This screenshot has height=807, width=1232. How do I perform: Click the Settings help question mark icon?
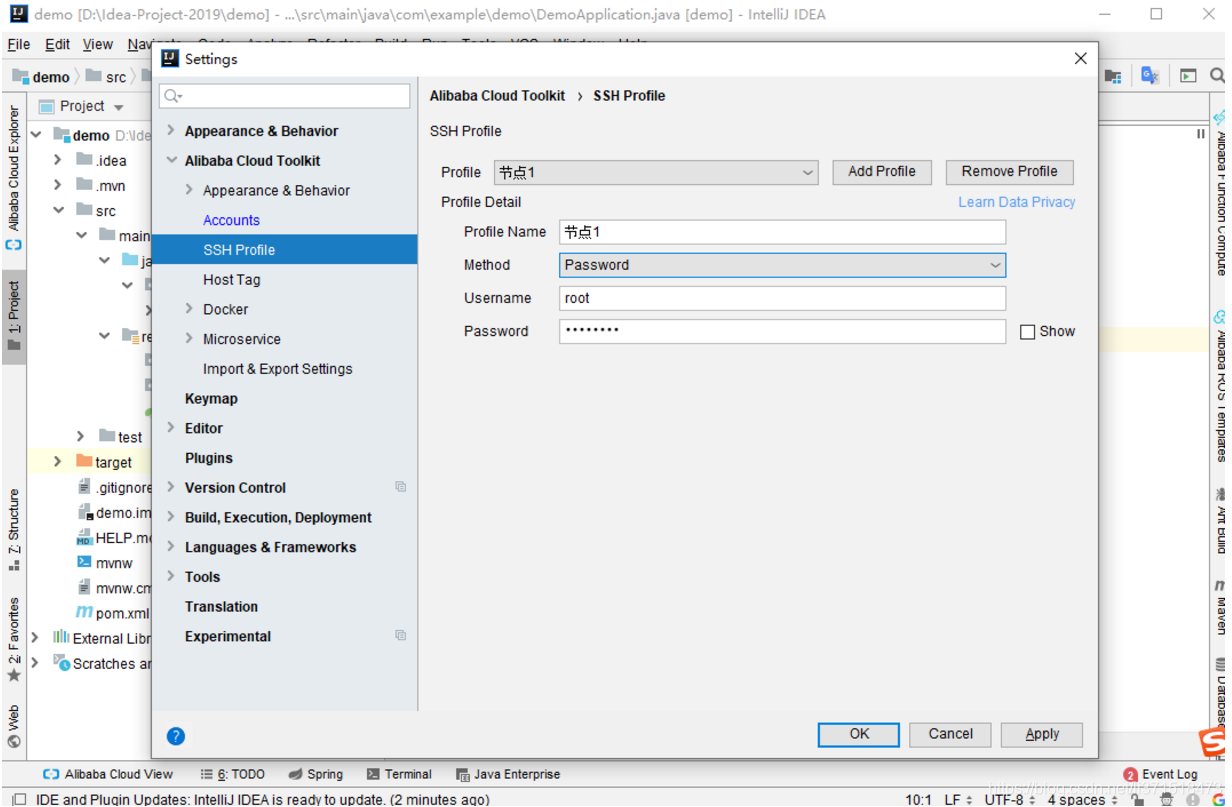(x=176, y=736)
